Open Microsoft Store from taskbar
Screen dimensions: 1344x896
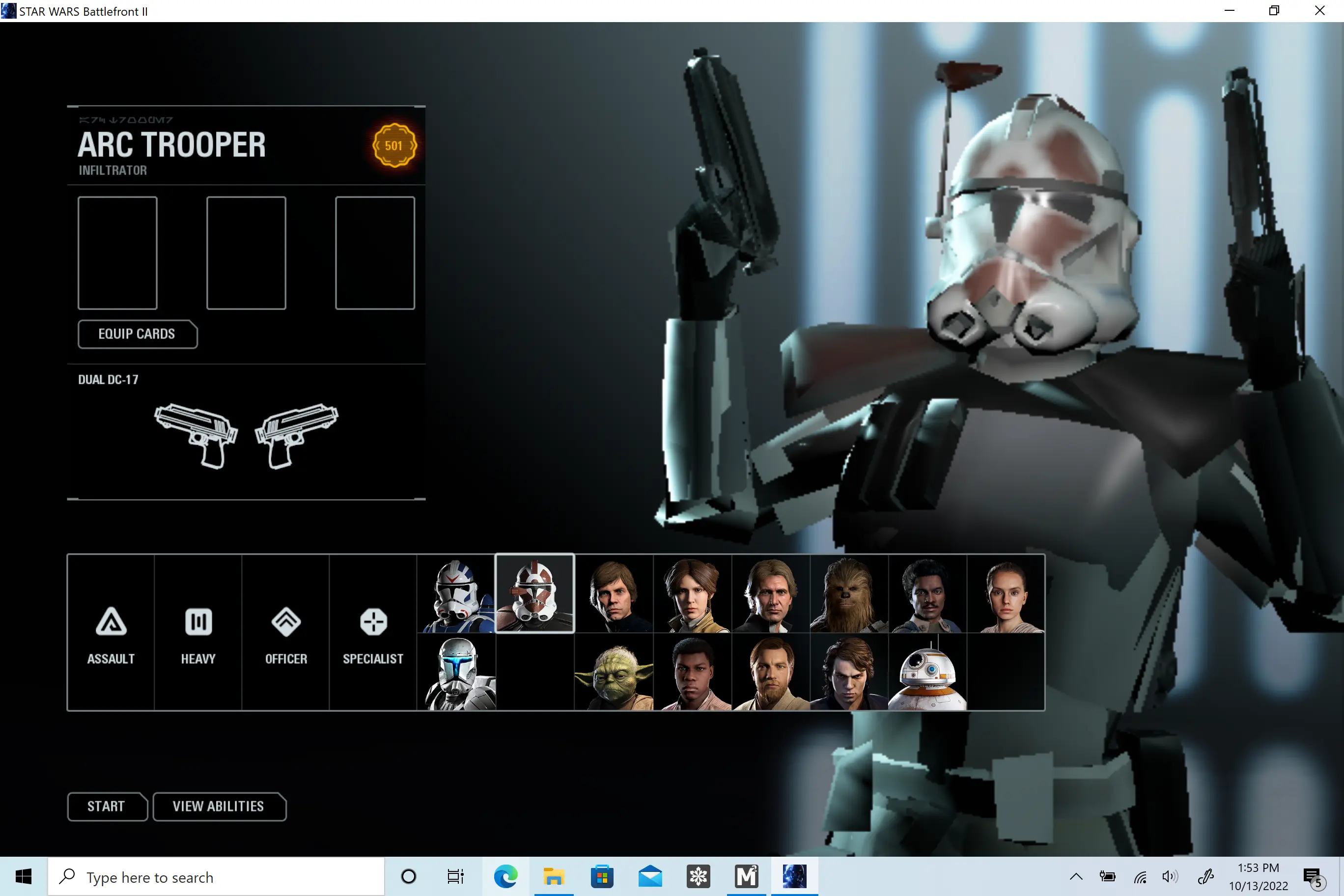pyautogui.click(x=602, y=876)
